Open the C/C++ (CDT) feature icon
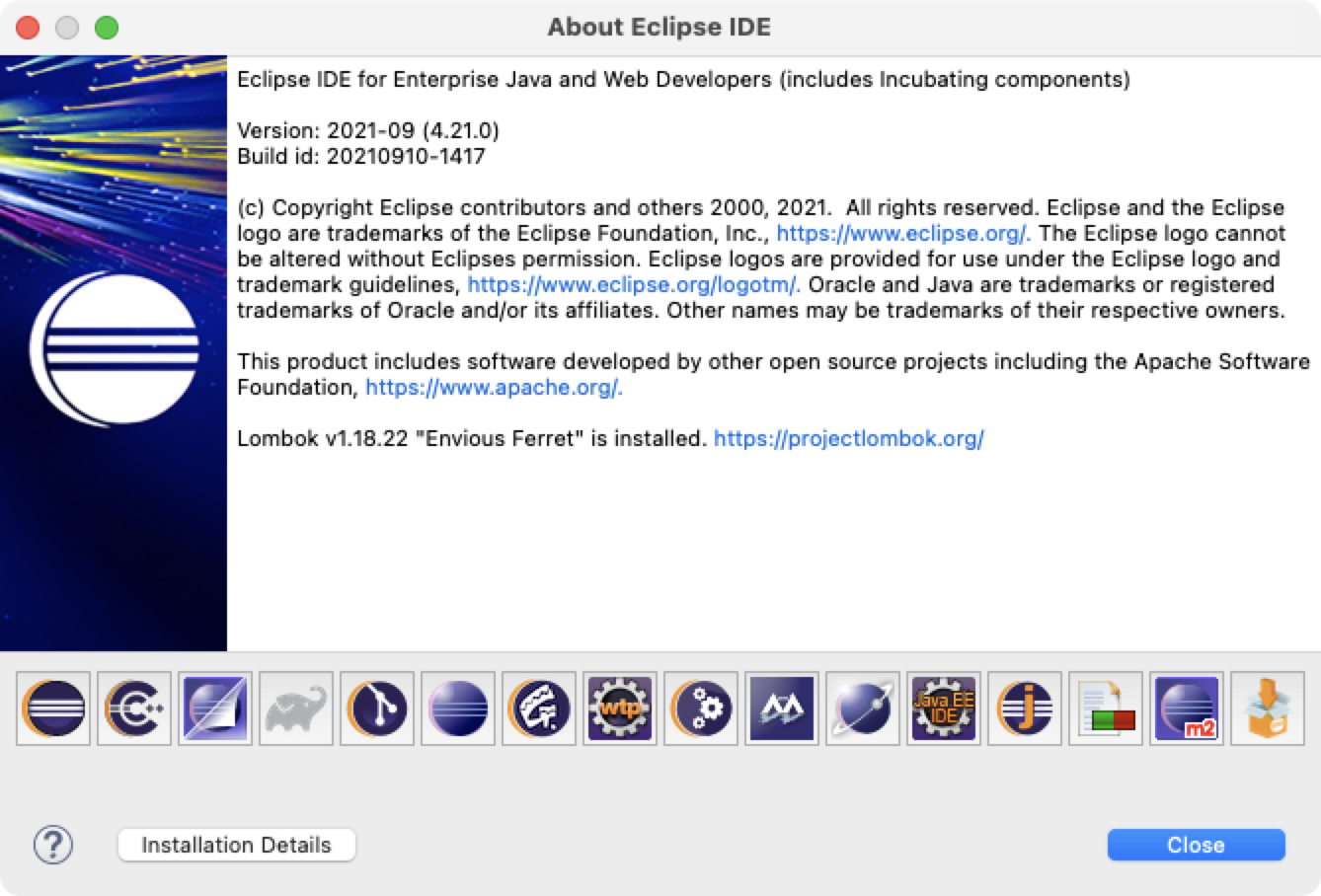The width and height of the screenshot is (1321, 896). tap(134, 709)
